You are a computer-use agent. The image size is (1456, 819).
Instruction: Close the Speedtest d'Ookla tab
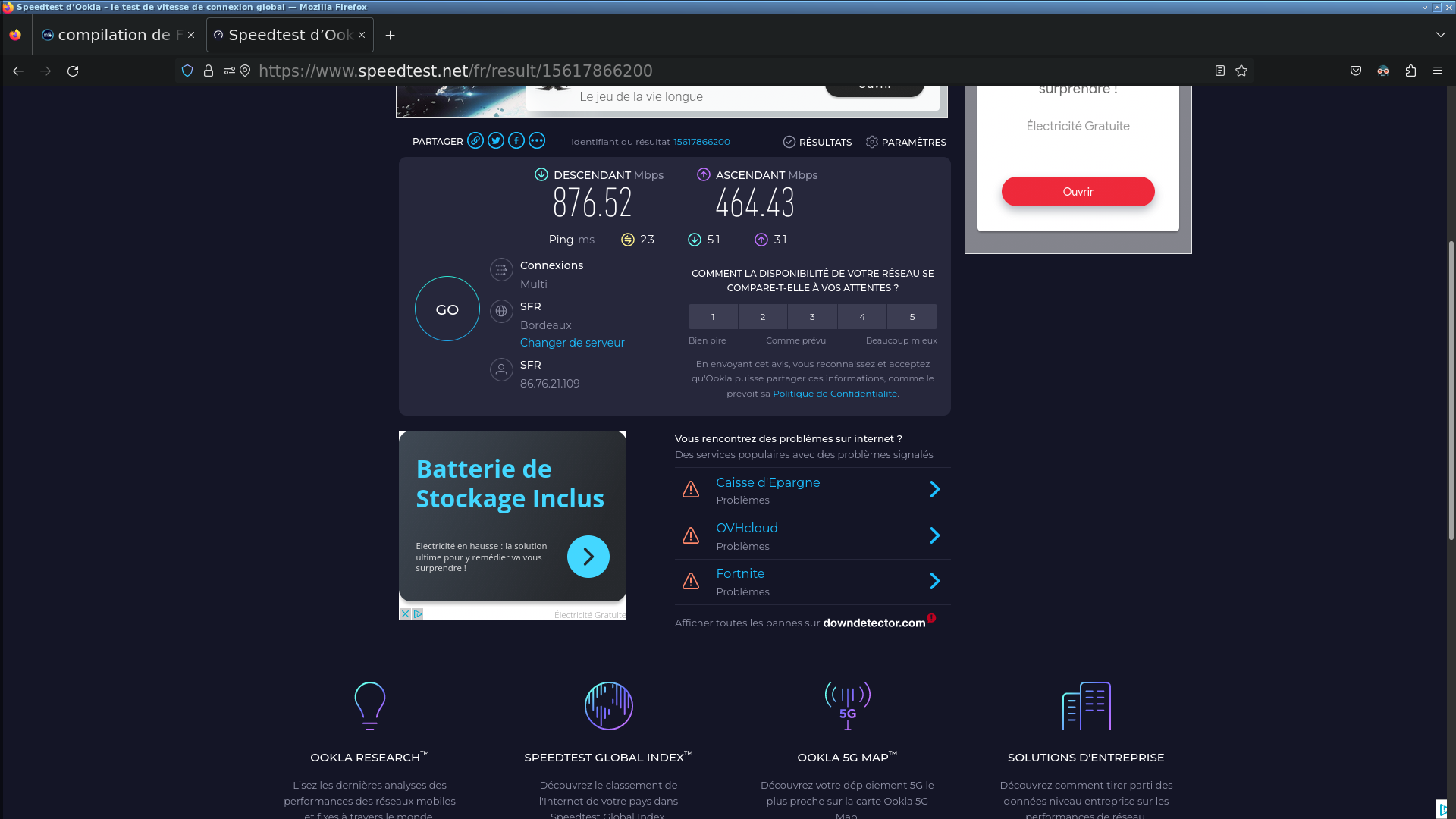coord(362,35)
